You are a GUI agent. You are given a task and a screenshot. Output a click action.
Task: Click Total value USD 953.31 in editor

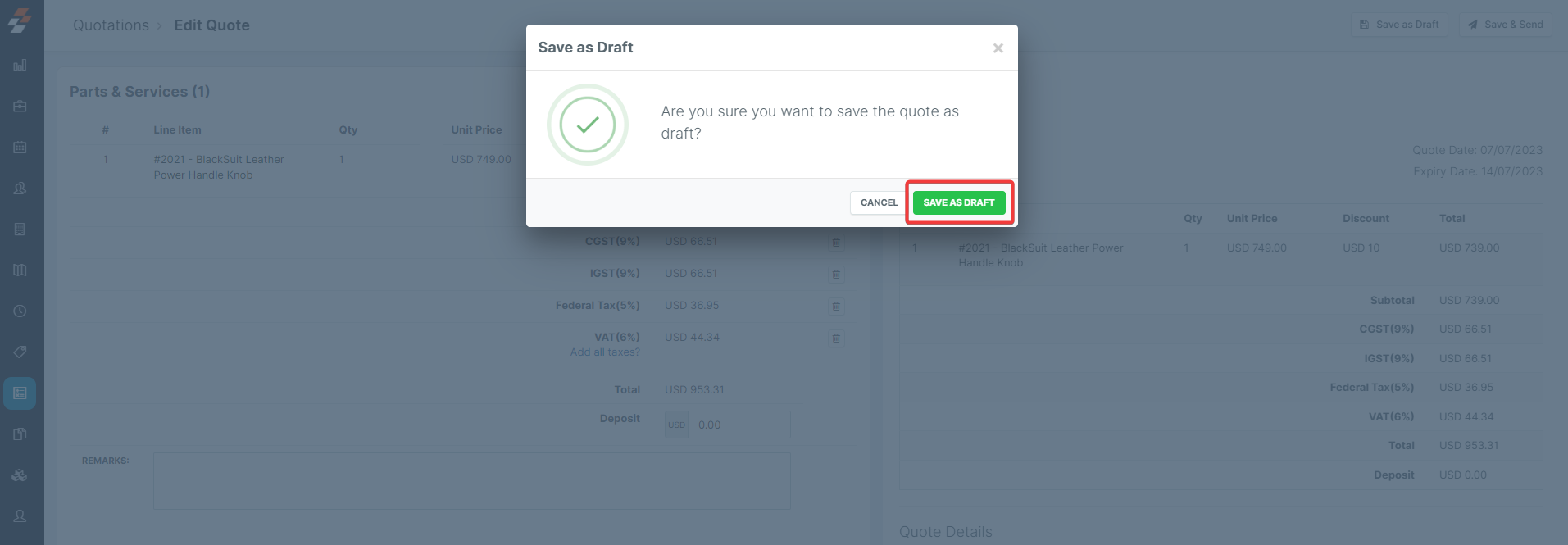[694, 390]
